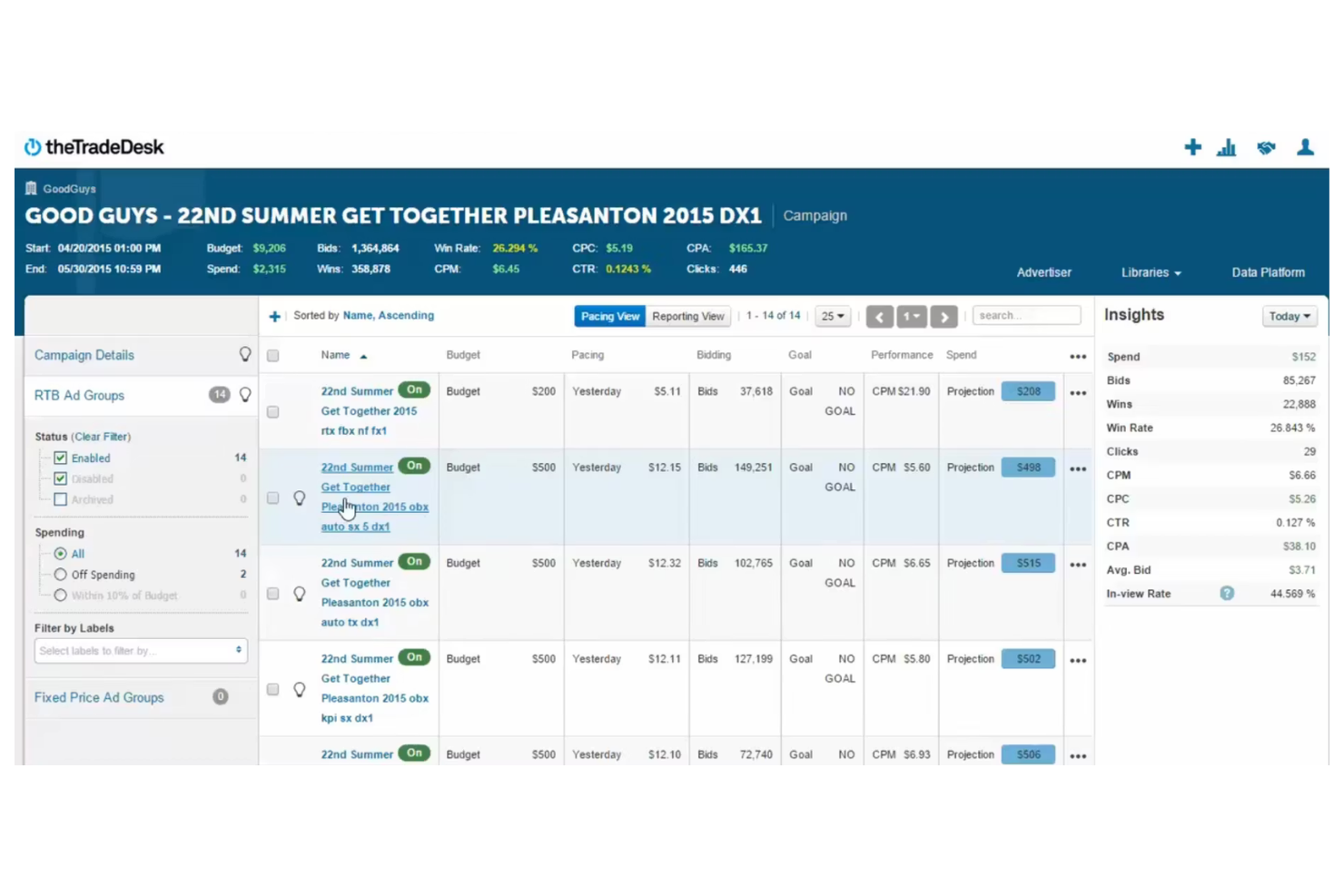This screenshot has width=1344, height=896.
Task: Click the Clear Filter link
Action: tap(101, 436)
